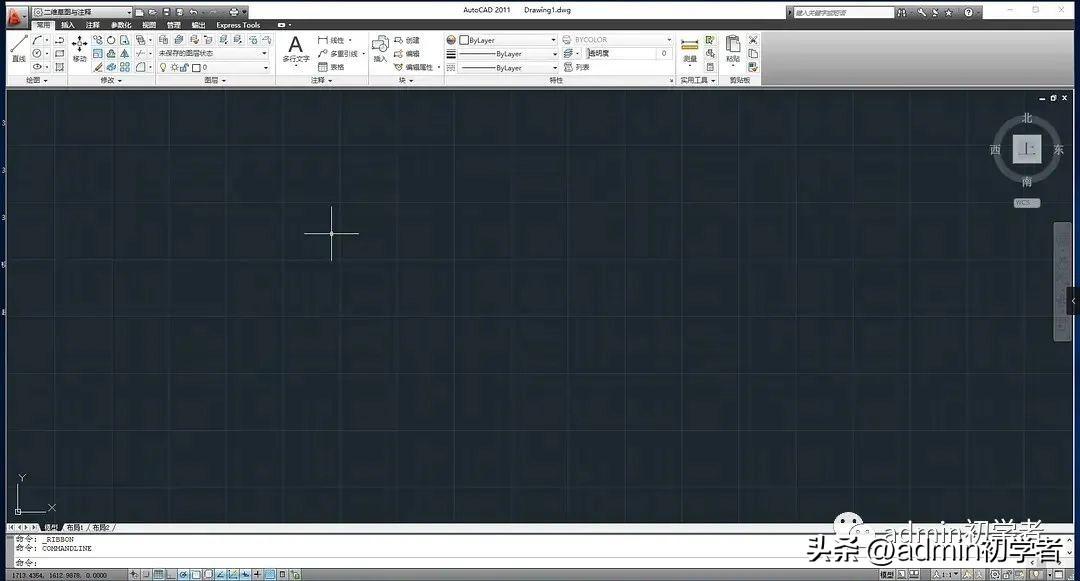Switch to the Insert (插入) ribbon tab

click(x=68, y=25)
